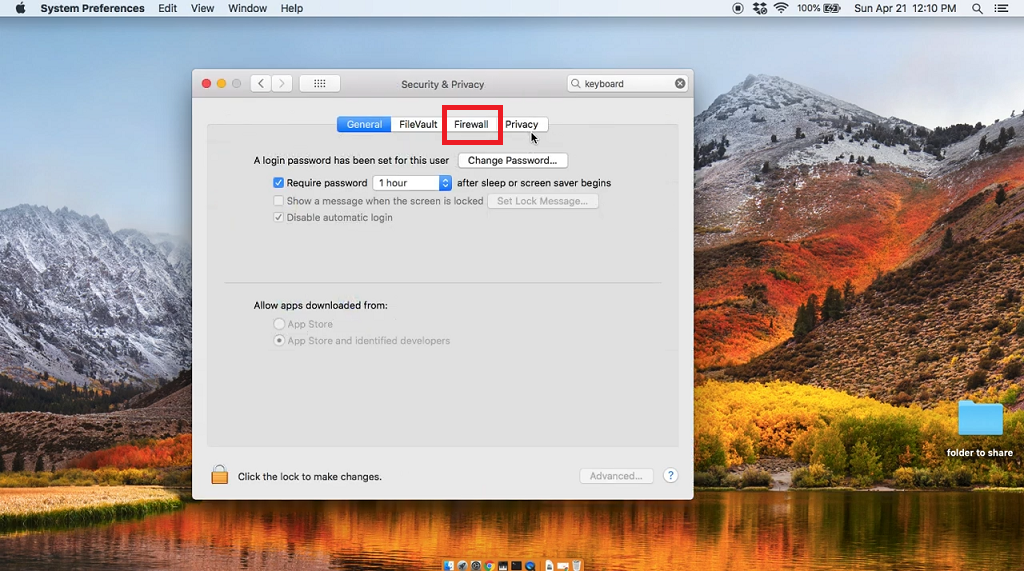The width and height of the screenshot is (1024, 571).
Task: Open the Edit menu
Action: 167,8
